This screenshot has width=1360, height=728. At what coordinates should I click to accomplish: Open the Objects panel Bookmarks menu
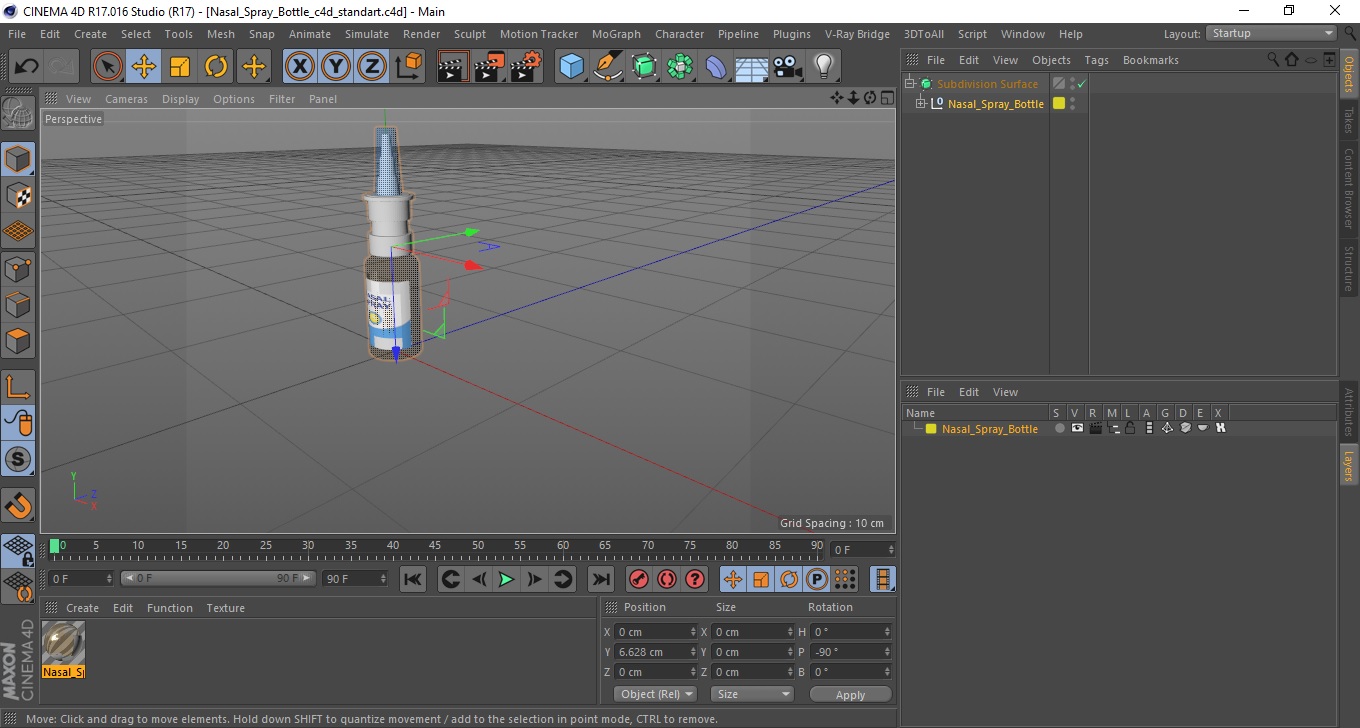tap(1150, 60)
